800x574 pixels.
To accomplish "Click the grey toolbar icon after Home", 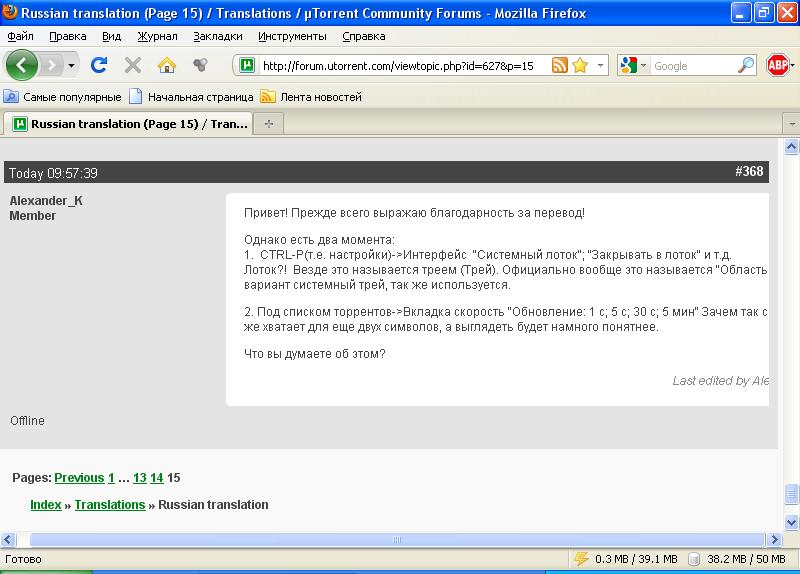I will click(200, 64).
